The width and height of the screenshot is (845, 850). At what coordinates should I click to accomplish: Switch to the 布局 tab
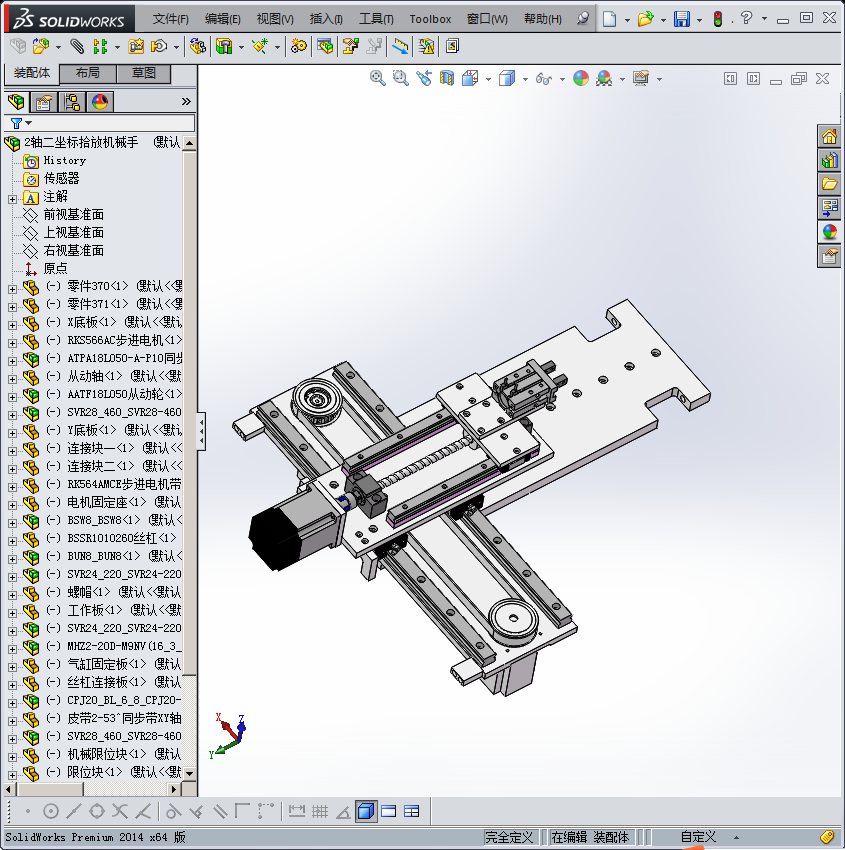[x=87, y=73]
